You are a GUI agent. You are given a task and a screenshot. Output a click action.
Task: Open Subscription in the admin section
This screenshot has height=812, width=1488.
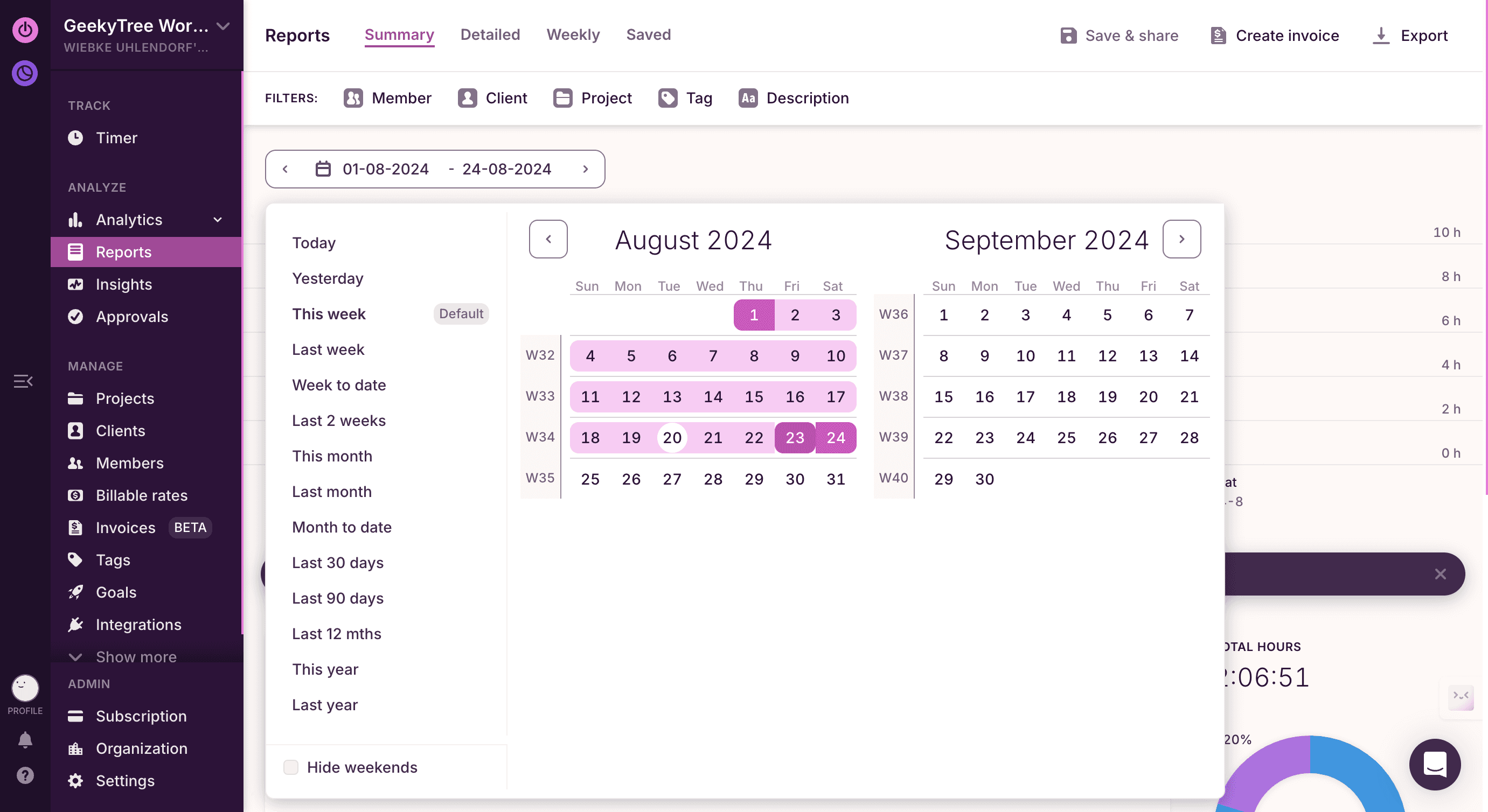click(141, 716)
